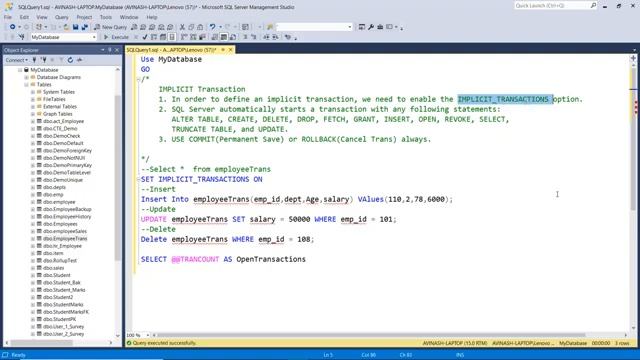Refresh the Object Explorer tree

click(x=70, y=60)
